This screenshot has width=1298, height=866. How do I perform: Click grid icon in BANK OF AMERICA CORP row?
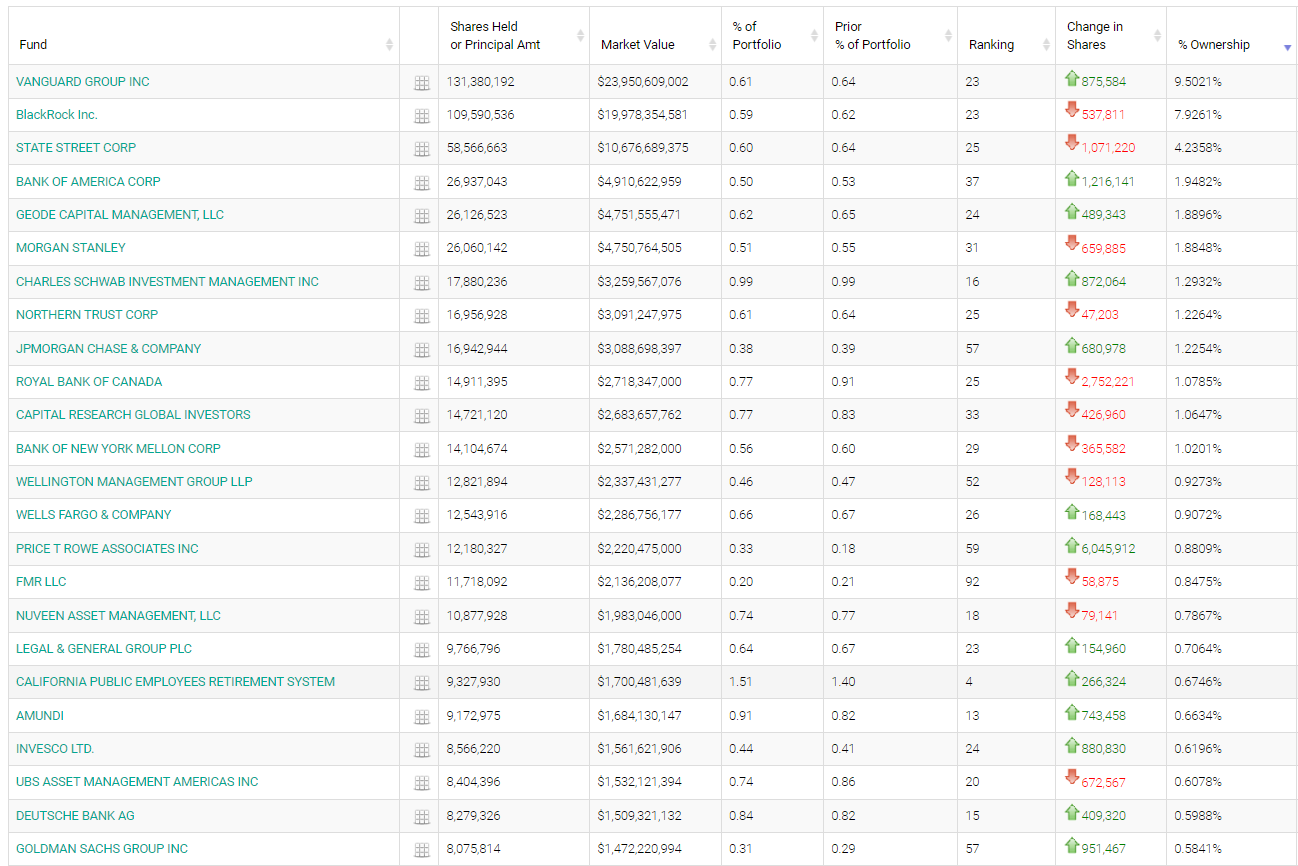[421, 183]
